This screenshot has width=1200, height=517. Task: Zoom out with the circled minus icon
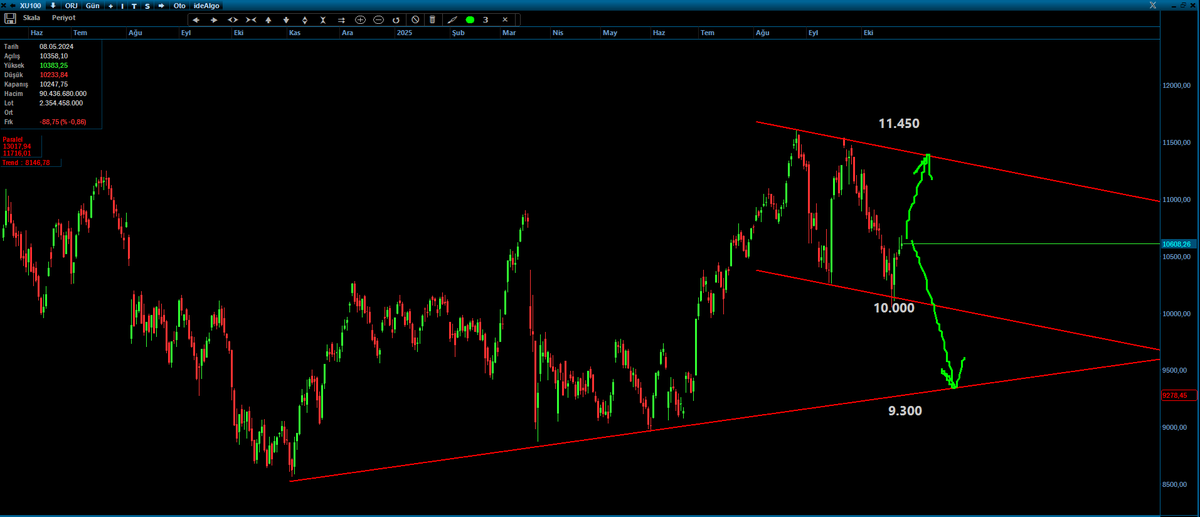click(x=378, y=20)
